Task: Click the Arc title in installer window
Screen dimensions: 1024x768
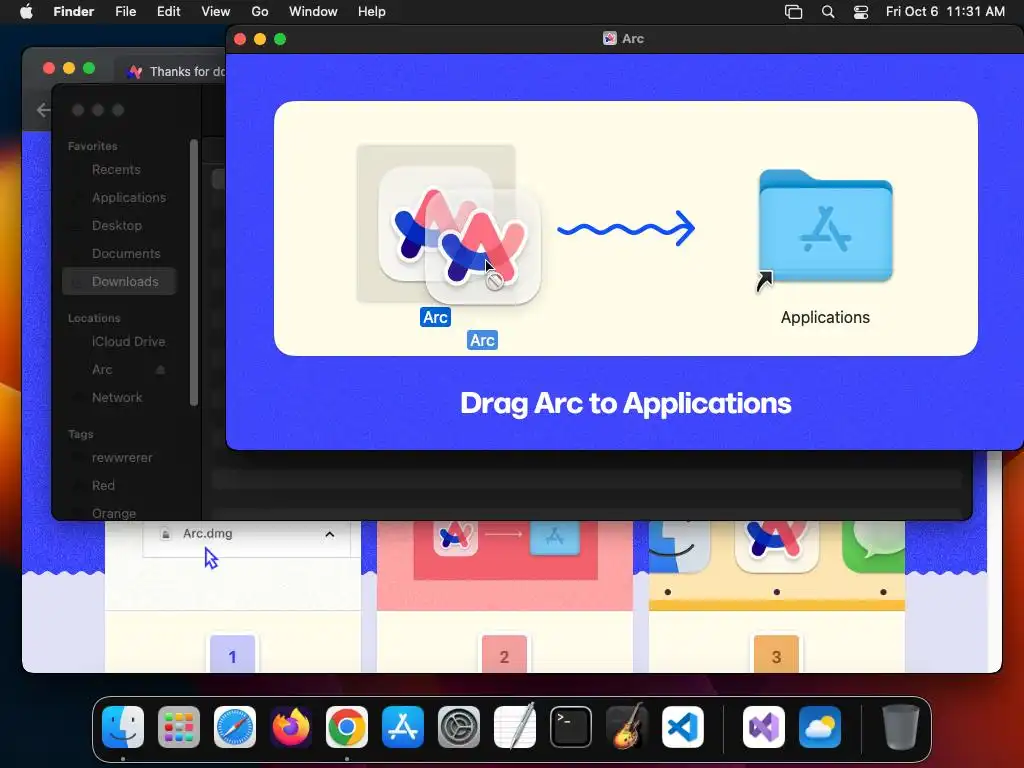Action: (632, 39)
